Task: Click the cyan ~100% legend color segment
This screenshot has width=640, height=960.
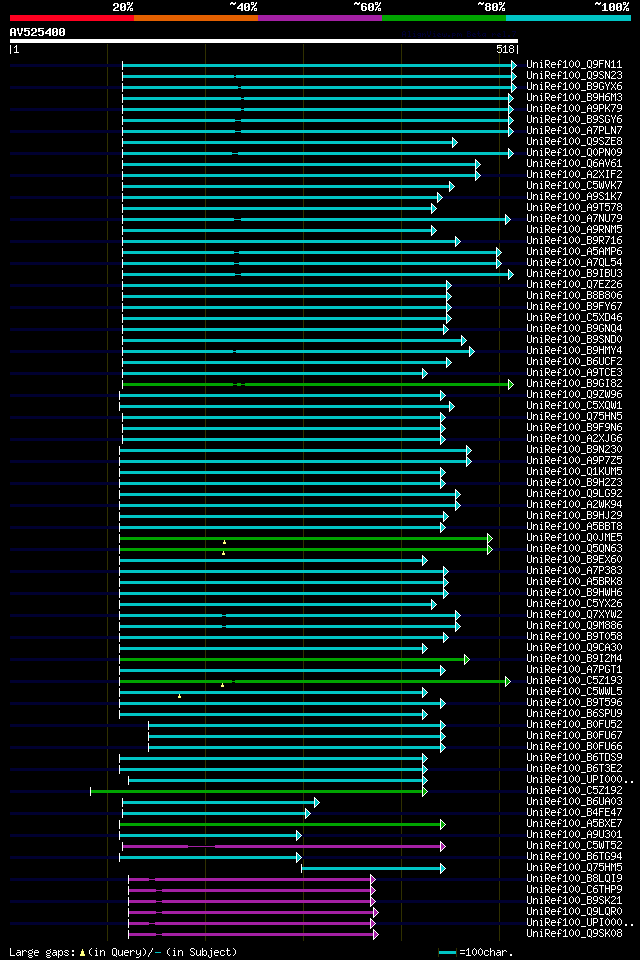Action: click(568, 18)
